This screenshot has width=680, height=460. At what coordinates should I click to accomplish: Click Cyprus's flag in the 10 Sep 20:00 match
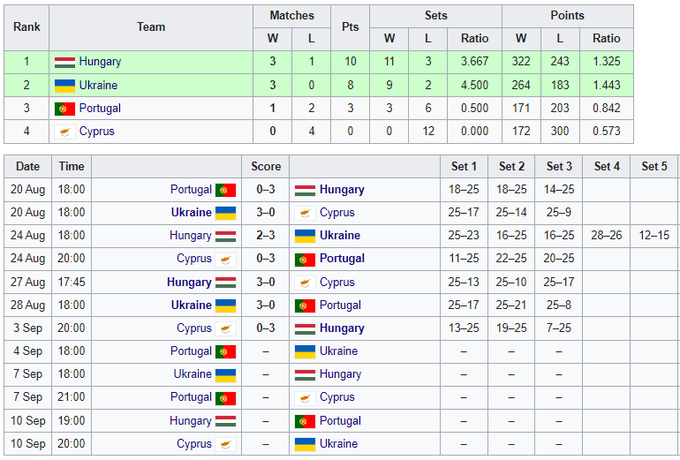pos(225,444)
